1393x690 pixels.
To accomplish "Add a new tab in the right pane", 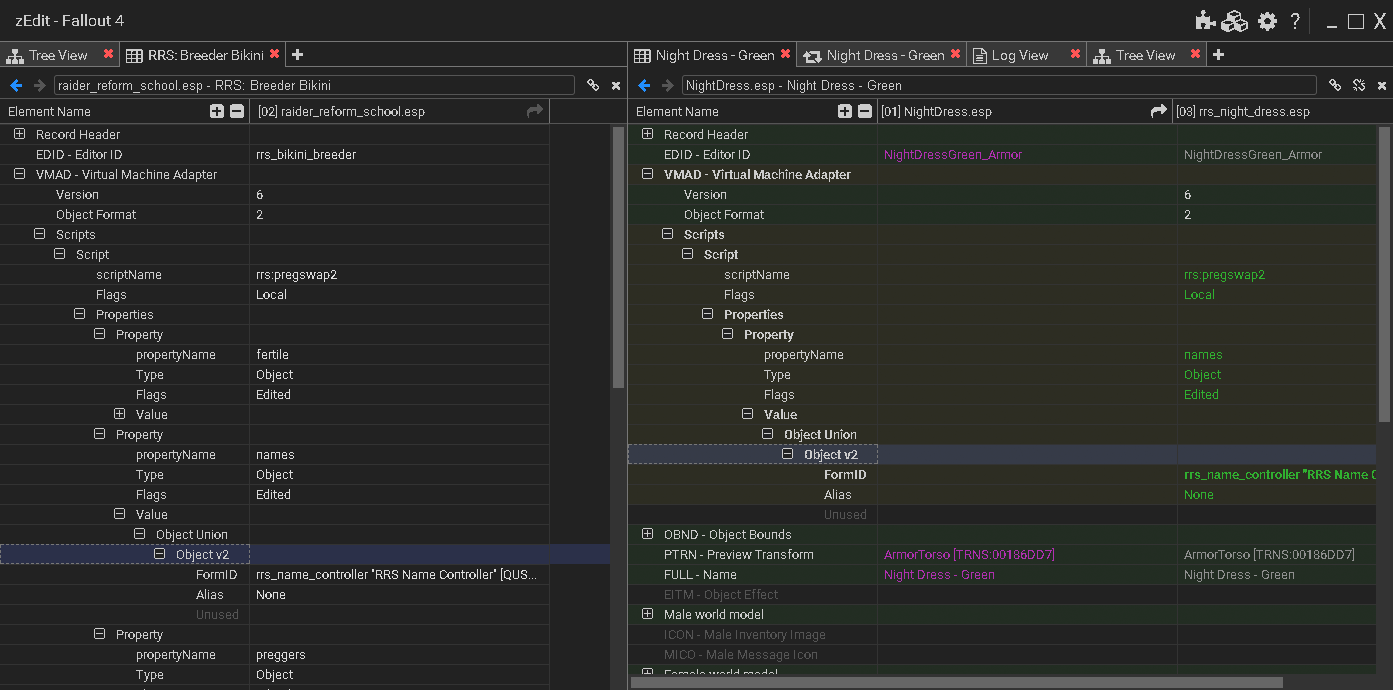I will [x=1218, y=55].
